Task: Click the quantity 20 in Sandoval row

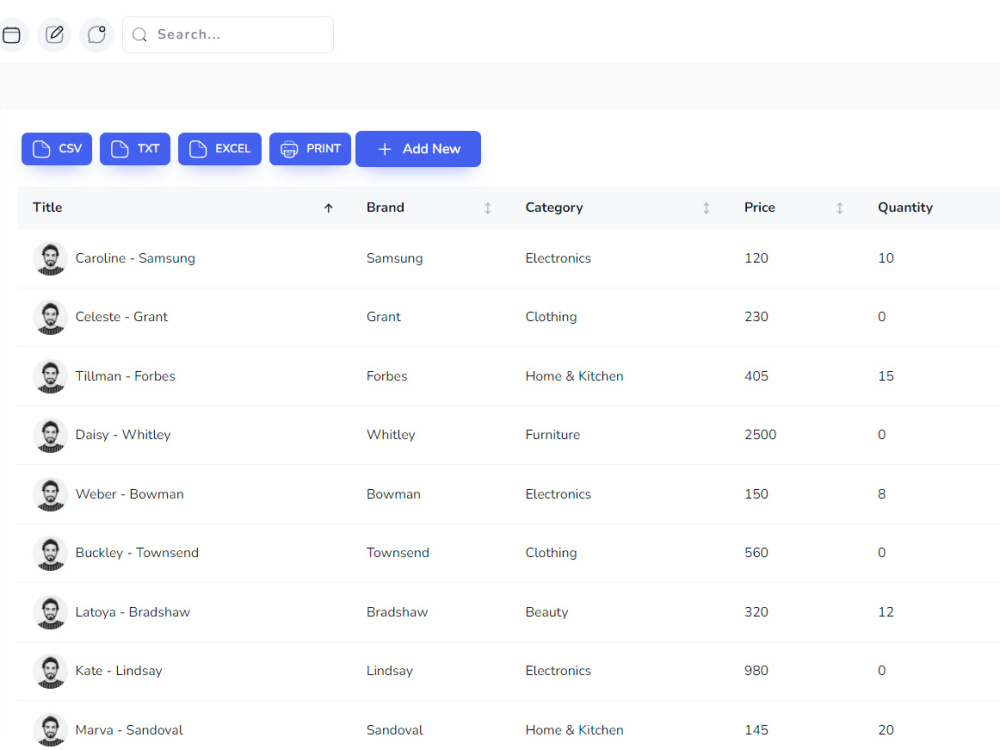Action: [886, 730]
